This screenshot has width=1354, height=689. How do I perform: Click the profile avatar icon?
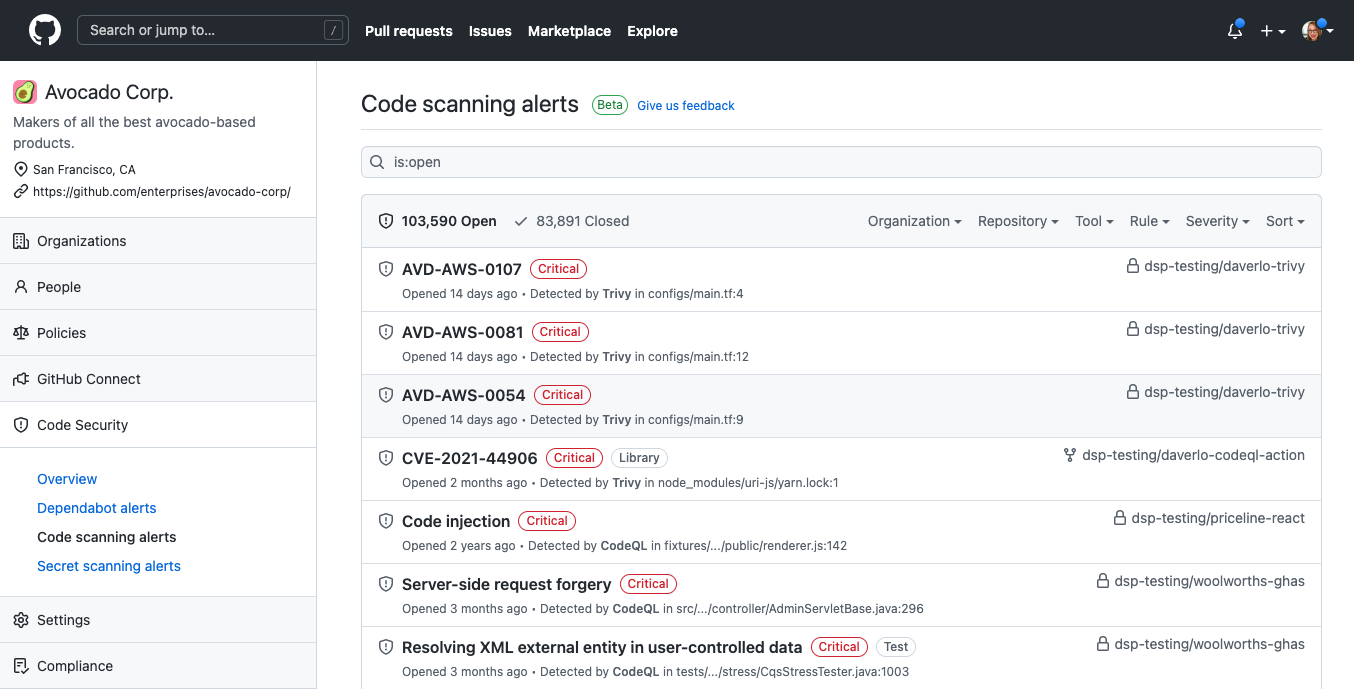[1312, 30]
